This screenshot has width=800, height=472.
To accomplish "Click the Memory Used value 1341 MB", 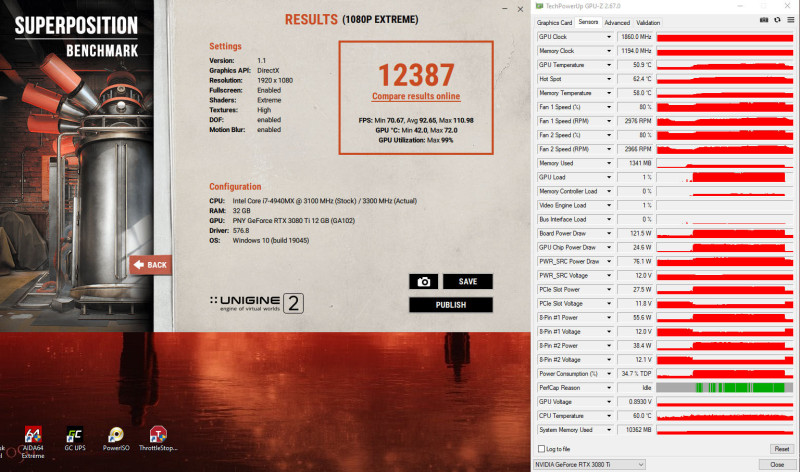I will tap(635, 163).
